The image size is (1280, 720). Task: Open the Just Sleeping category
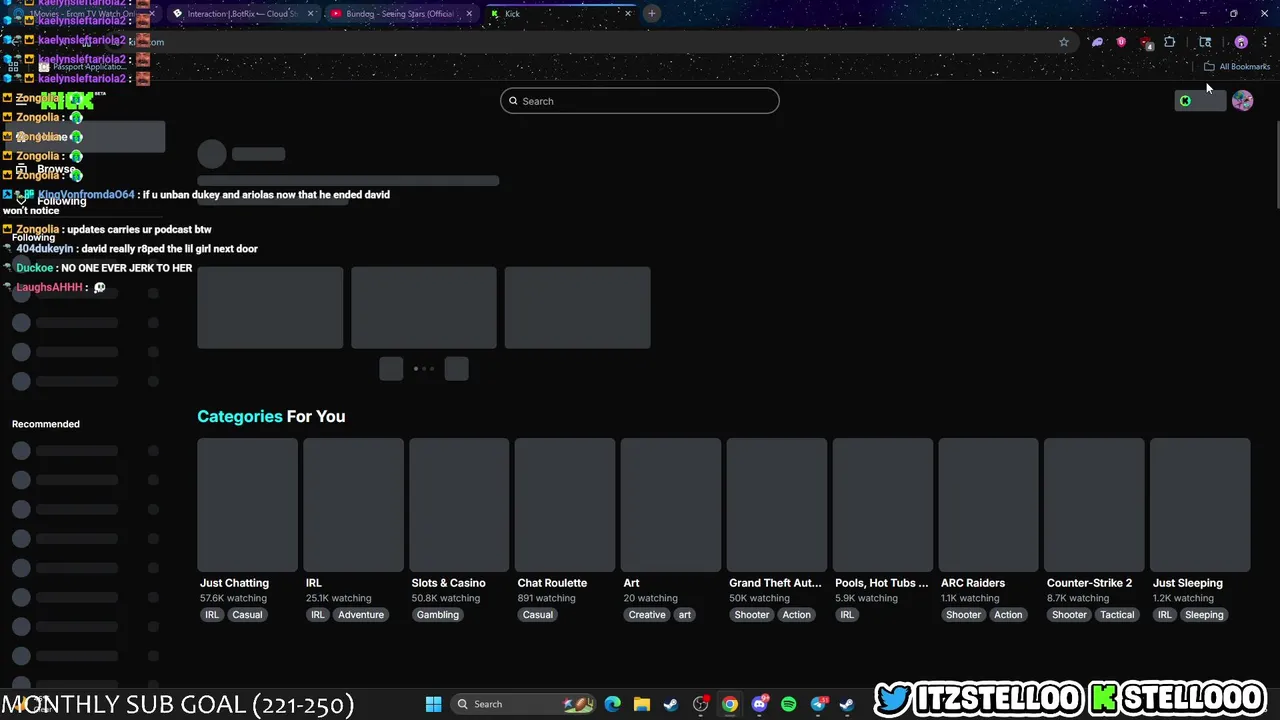[x=1200, y=530]
